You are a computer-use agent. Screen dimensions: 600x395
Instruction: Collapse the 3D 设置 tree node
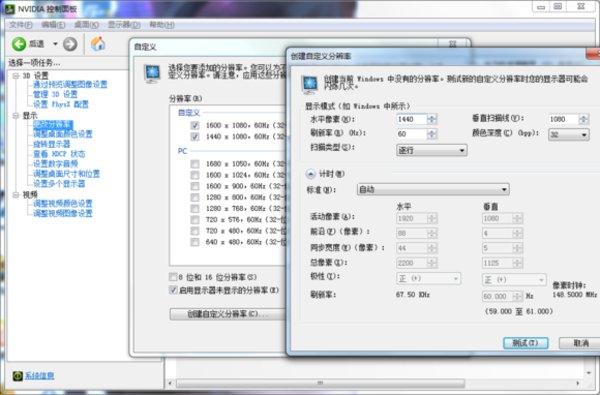pos(16,76)
